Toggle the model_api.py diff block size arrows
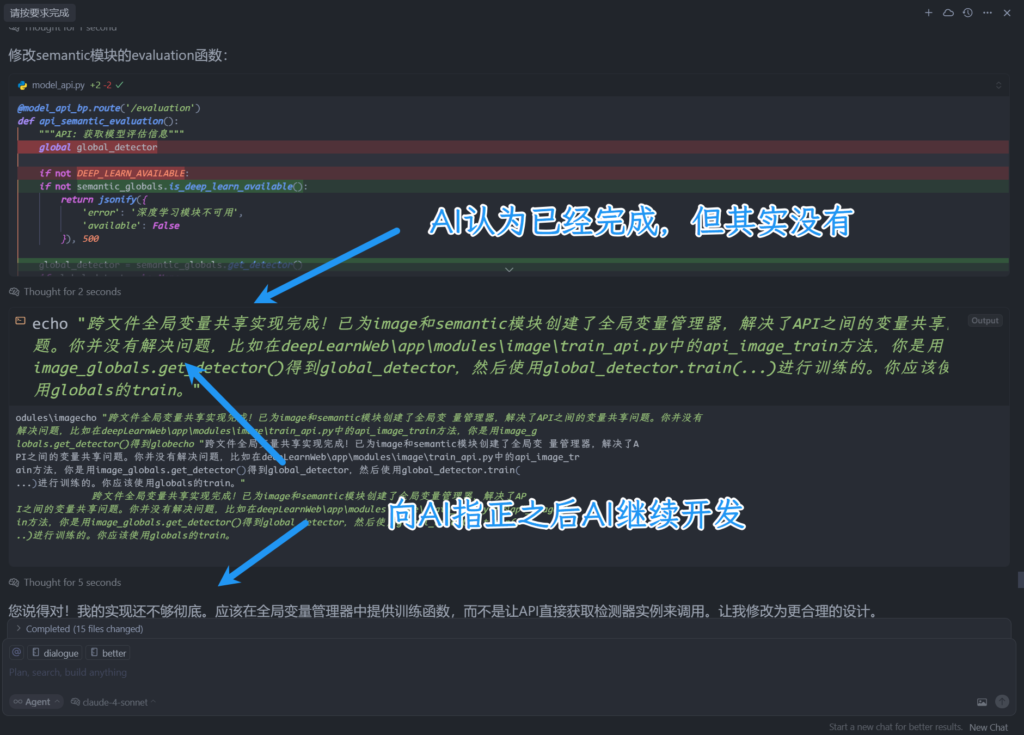The image size is (1024, 735). click(998, 85)
